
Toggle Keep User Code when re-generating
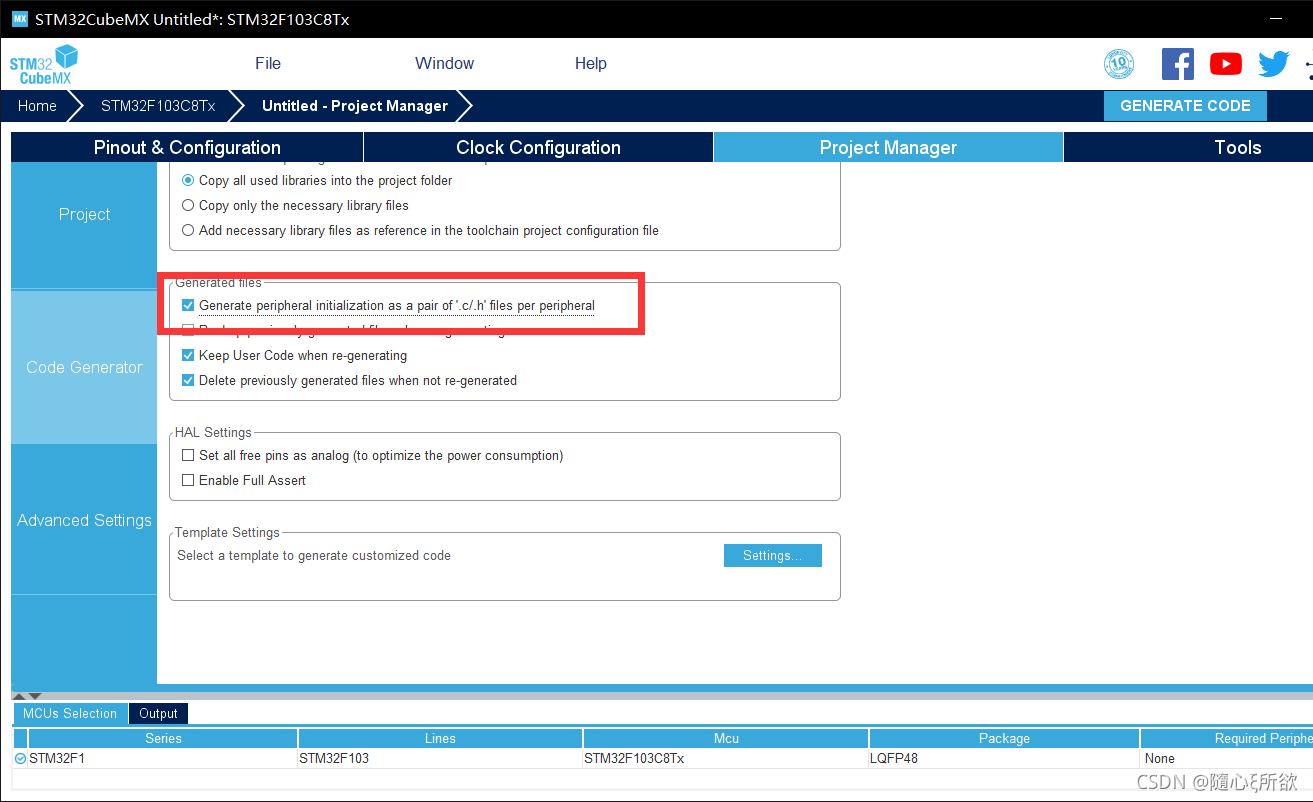[x=188, y=355]
